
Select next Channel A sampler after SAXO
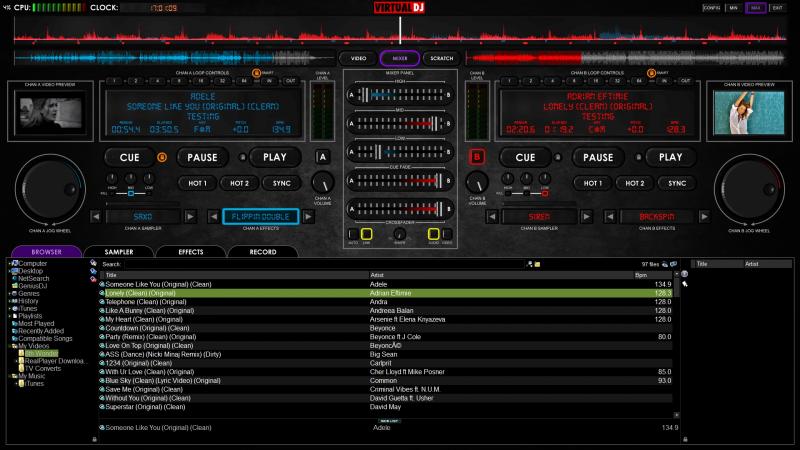(x=190, y=216)
